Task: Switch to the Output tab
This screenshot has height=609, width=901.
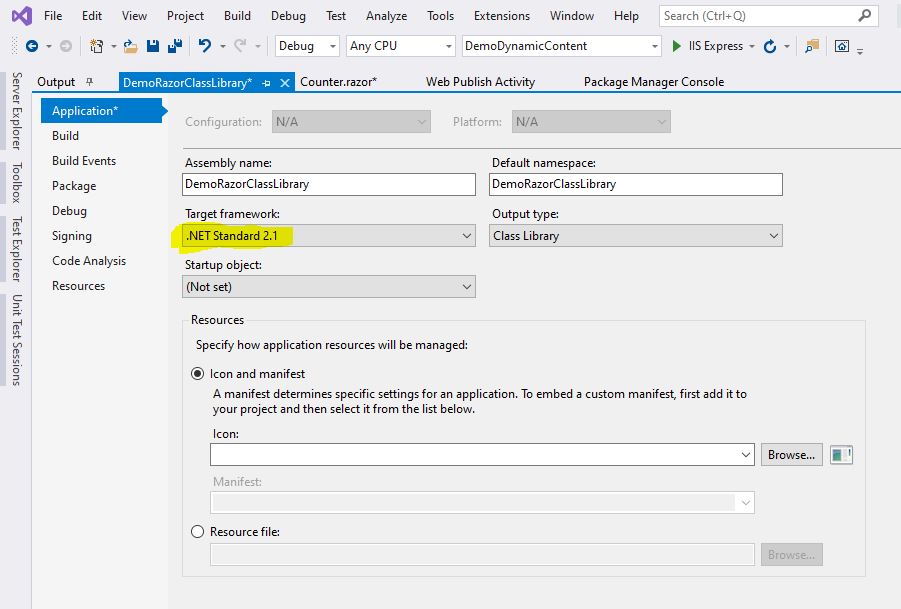Action: (x=56, y=82)
